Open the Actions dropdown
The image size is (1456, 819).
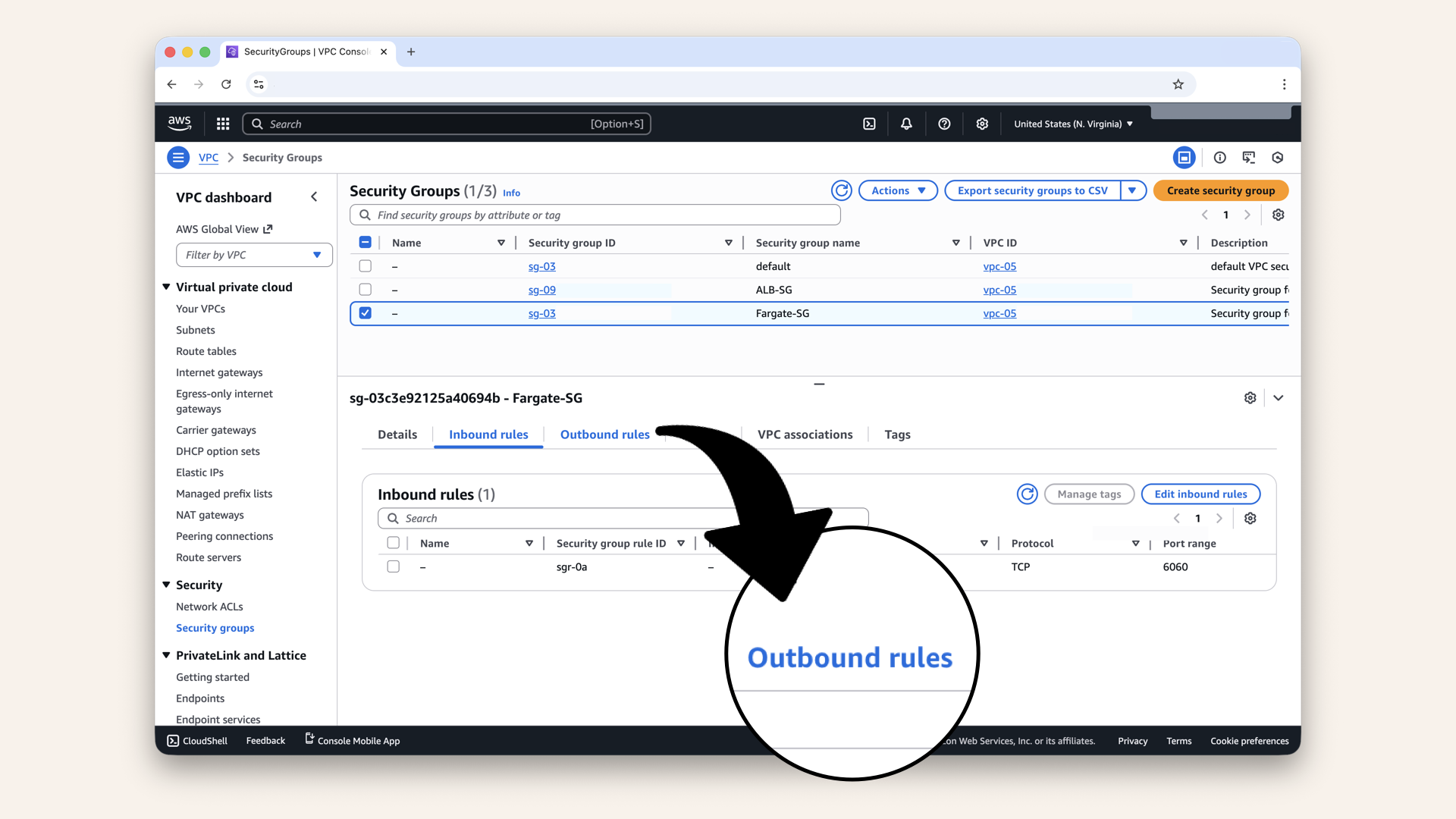tap(898, 190)
